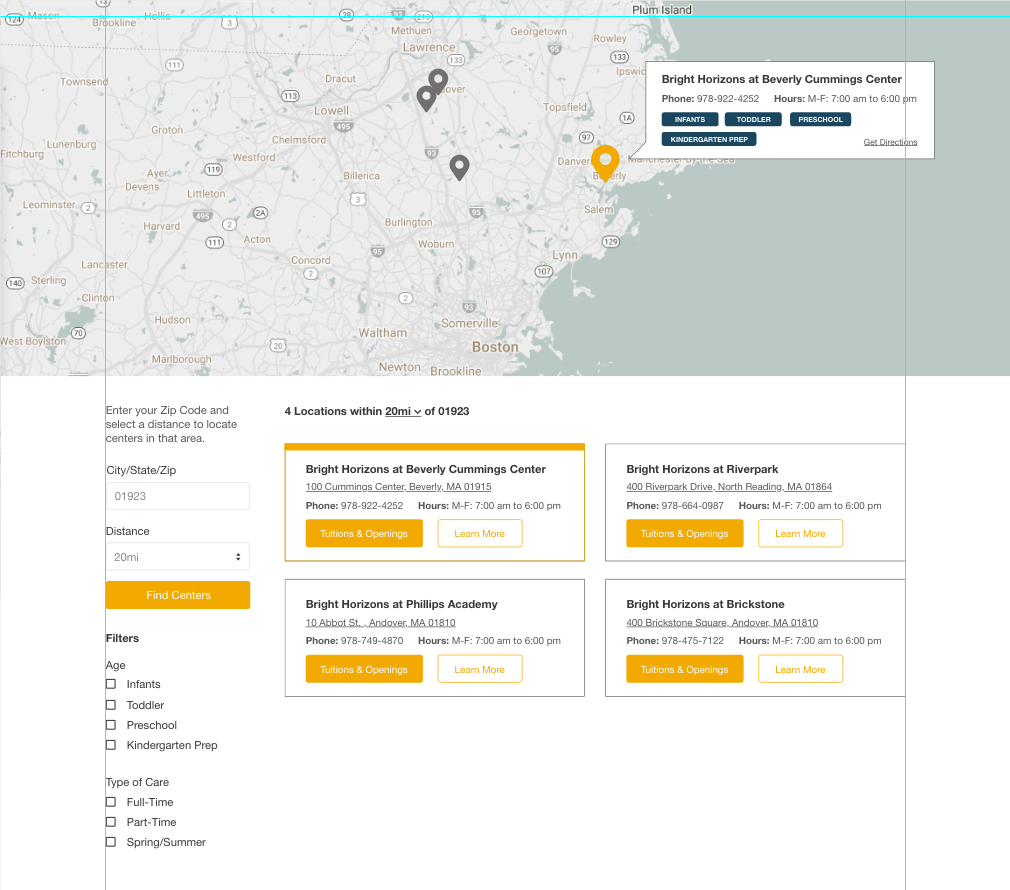
Task: Click the City/State/Zip input field
Action: pyautogui.click(x=178, y=496)
